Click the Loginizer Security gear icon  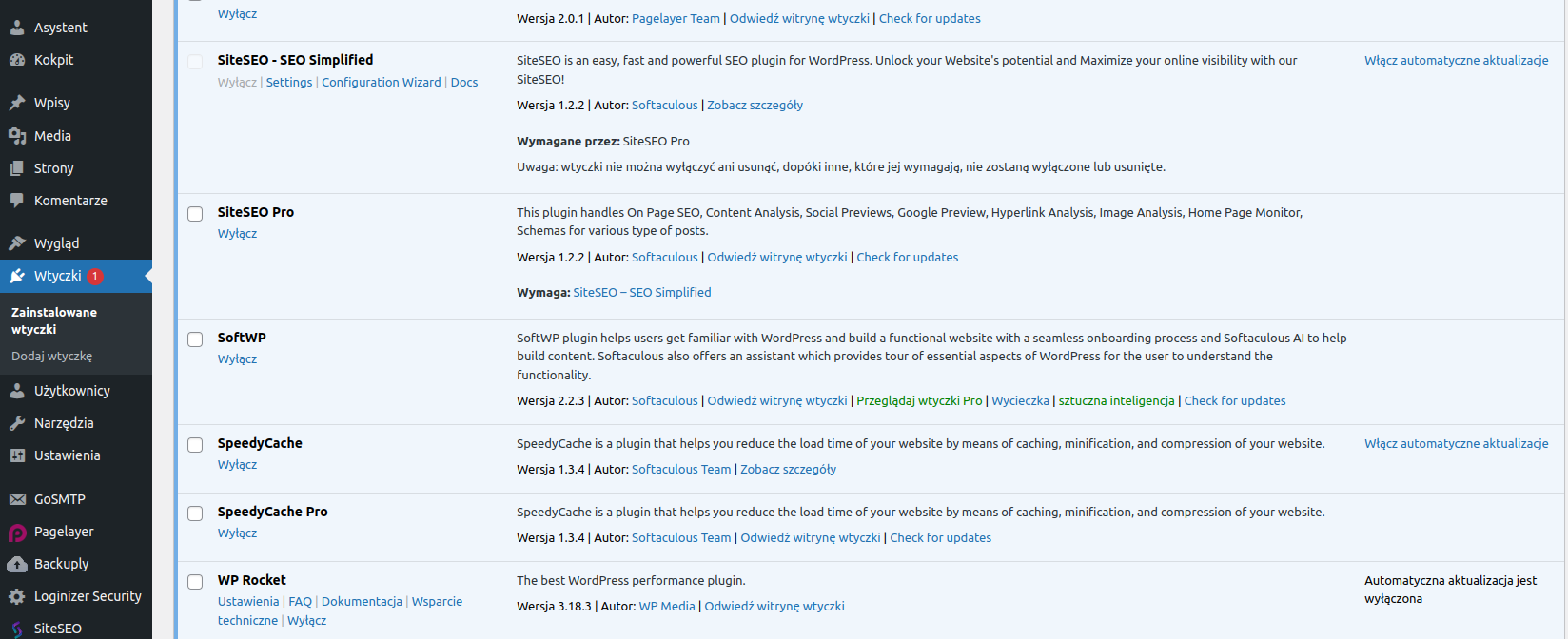[x=17, y=596]
